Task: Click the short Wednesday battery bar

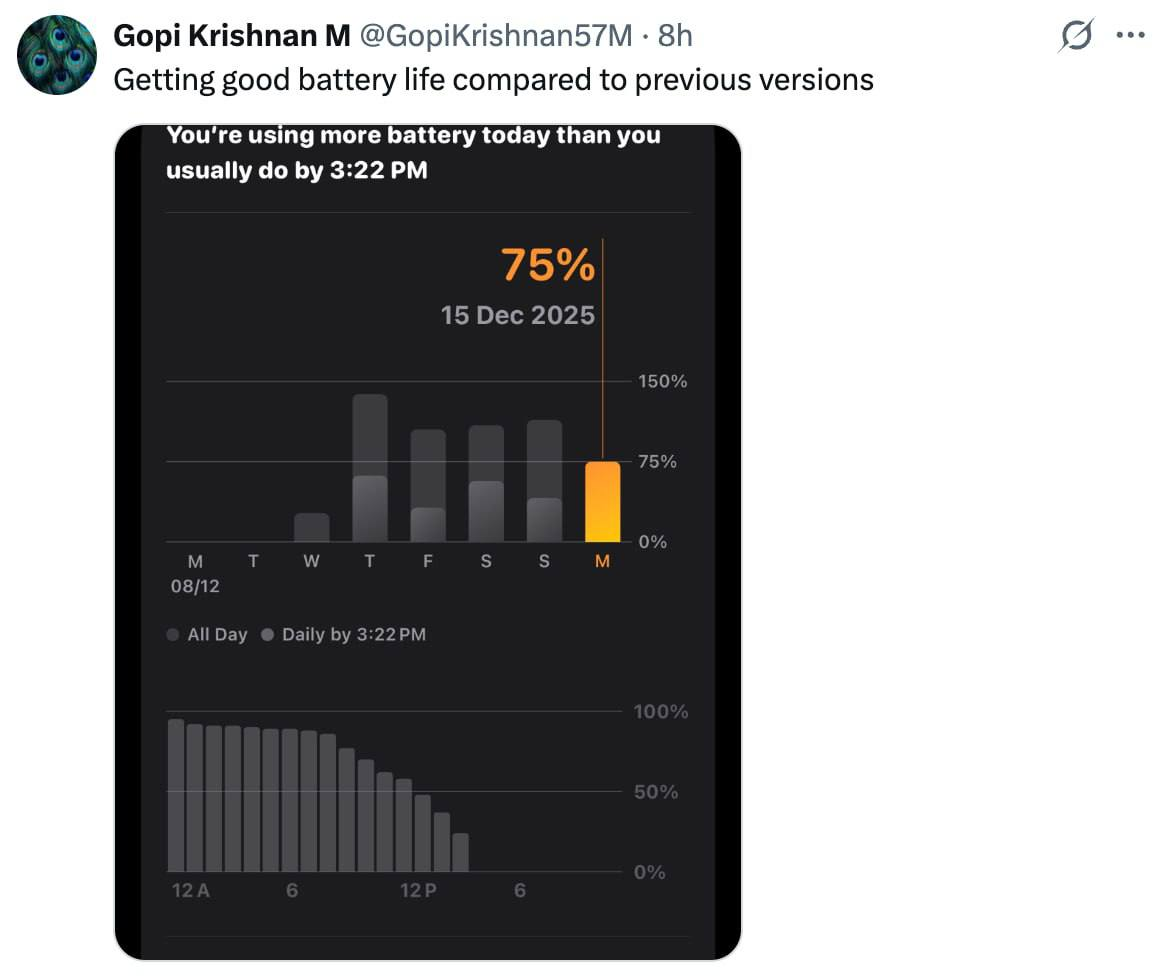Action: tap(312, 527)
